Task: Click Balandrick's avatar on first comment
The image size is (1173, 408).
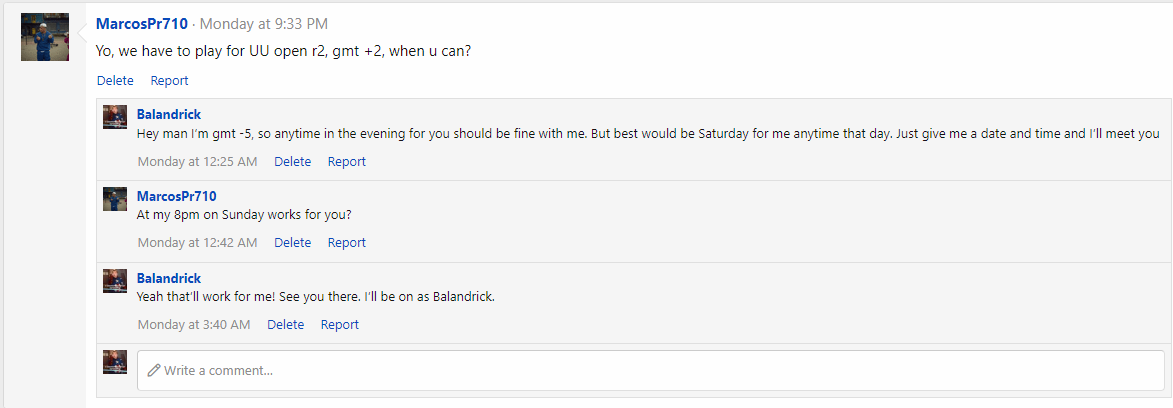Action: click(115, 117)
